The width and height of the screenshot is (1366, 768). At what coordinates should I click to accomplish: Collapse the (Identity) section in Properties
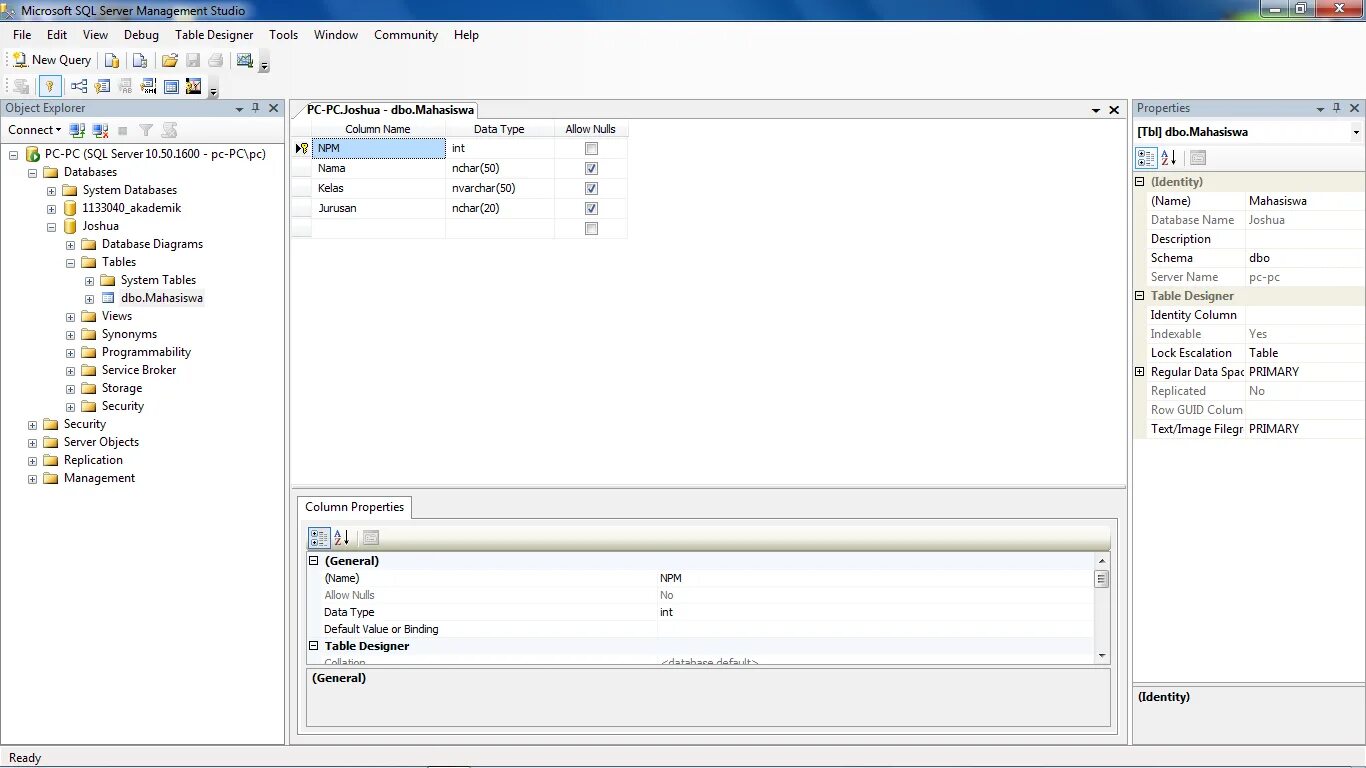[x=1140, y=182]
